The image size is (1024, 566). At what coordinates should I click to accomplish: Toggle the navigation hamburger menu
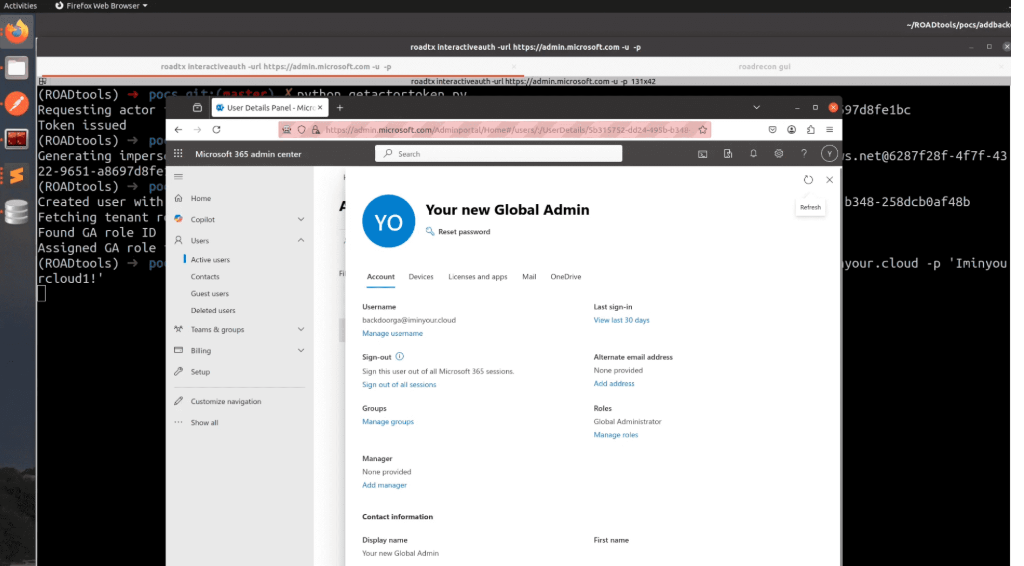[x=179, y=177]
